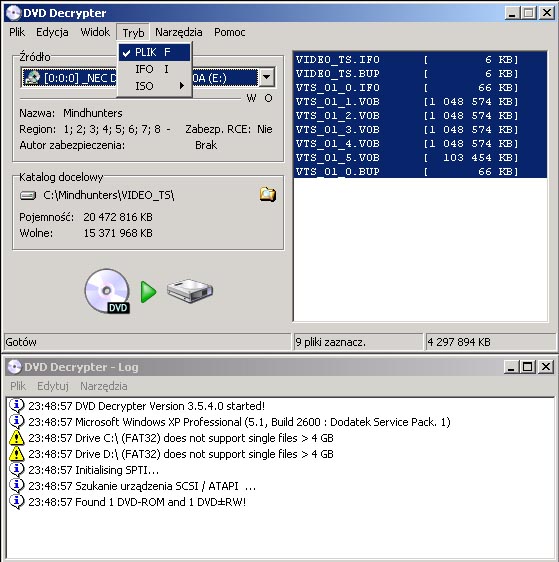This screenshot has height=562, width=559.
Task: Click the info icon on Windows XP Professional line
Action: coord(16,422)
